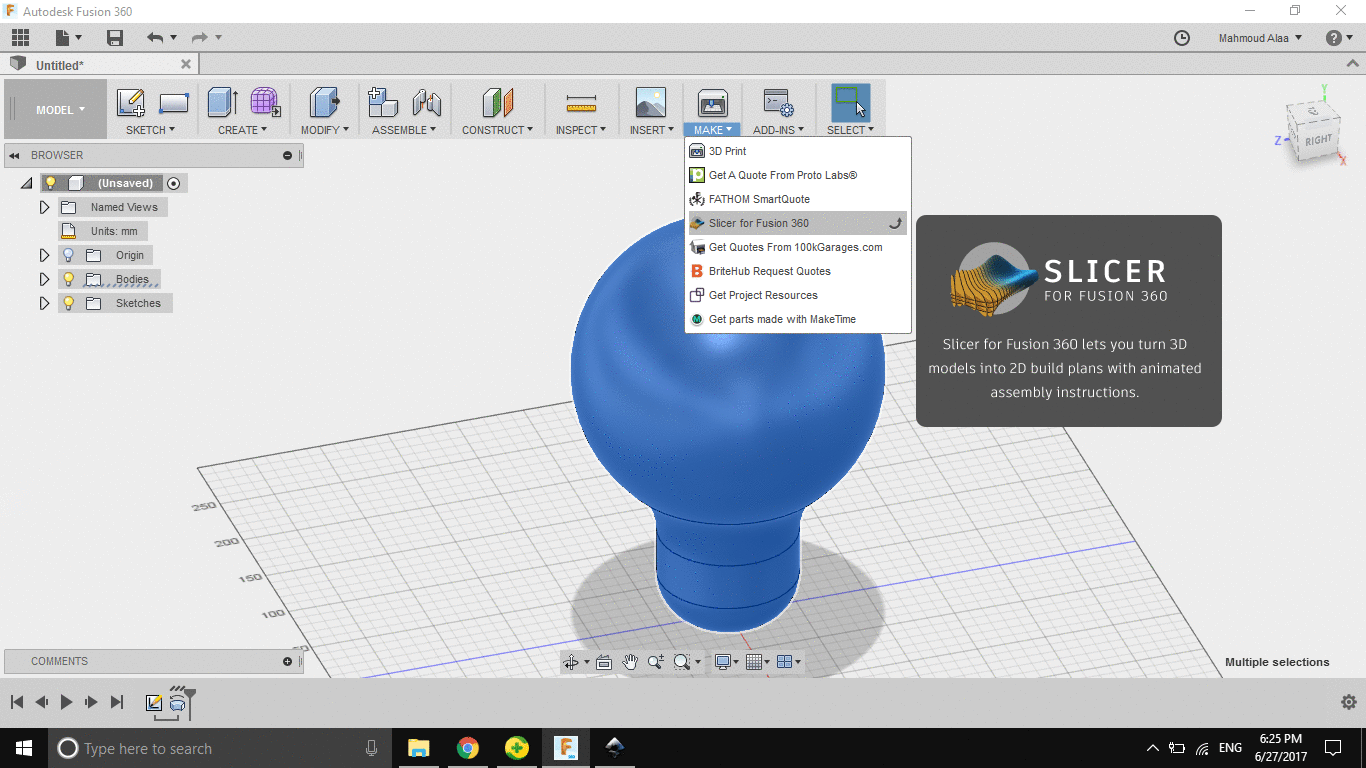The image size is (1366, 768).
Task: Select the Zoom tool with plus-minus
Action: click(656, 662)
